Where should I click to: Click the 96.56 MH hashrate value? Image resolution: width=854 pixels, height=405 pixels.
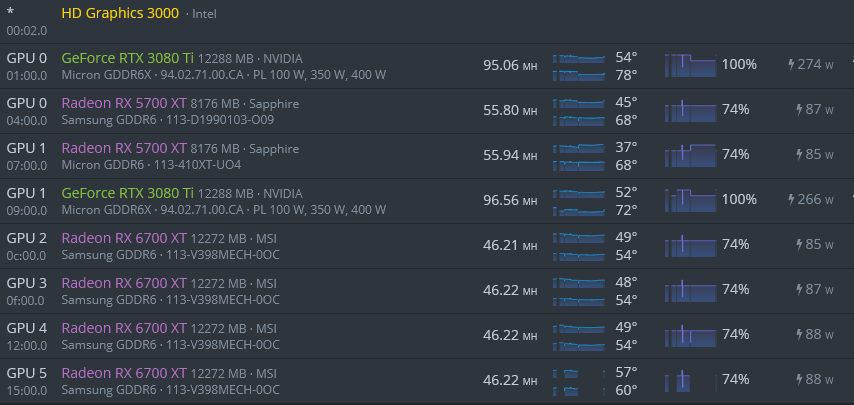pyautogui.click(x=510, y=200)
